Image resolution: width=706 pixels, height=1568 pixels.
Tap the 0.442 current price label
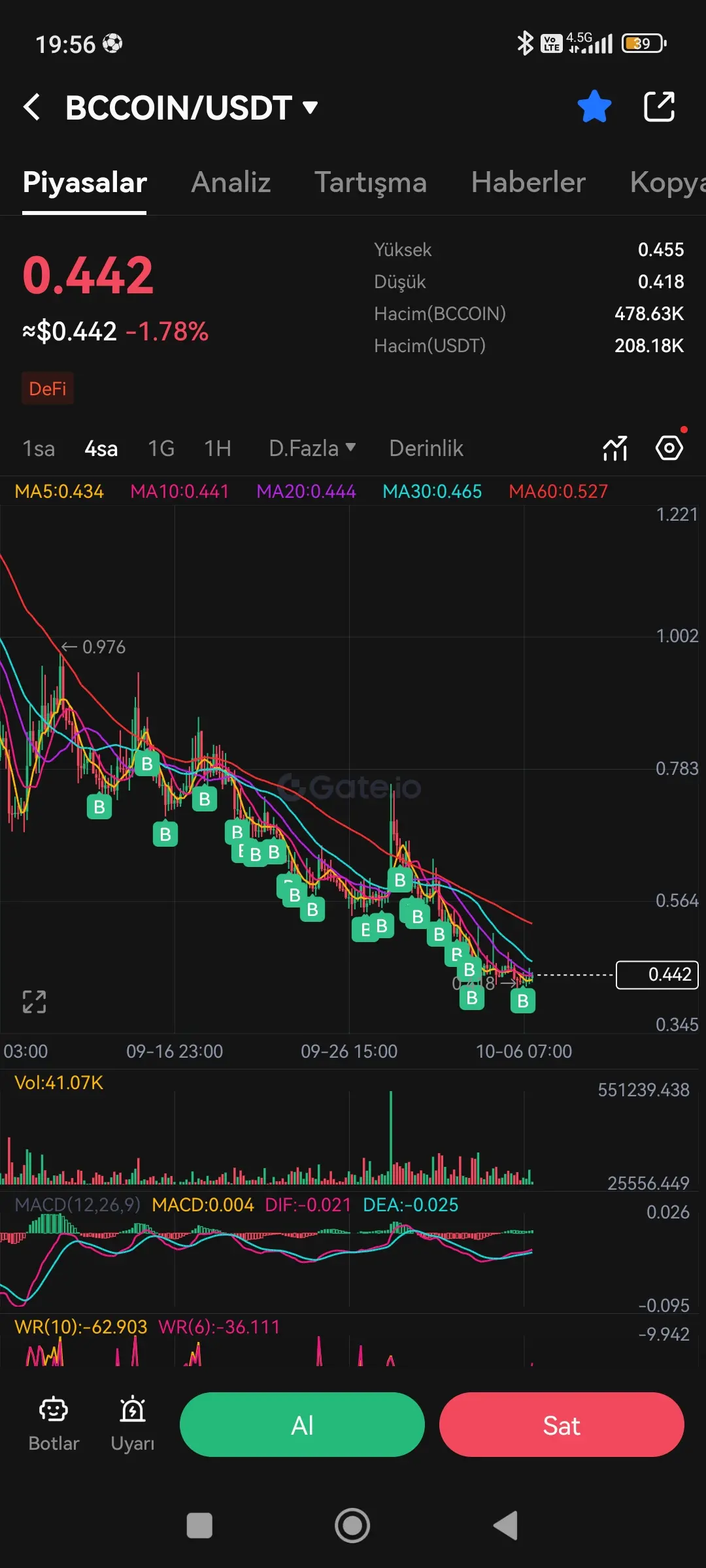click(x=658, y=975)
